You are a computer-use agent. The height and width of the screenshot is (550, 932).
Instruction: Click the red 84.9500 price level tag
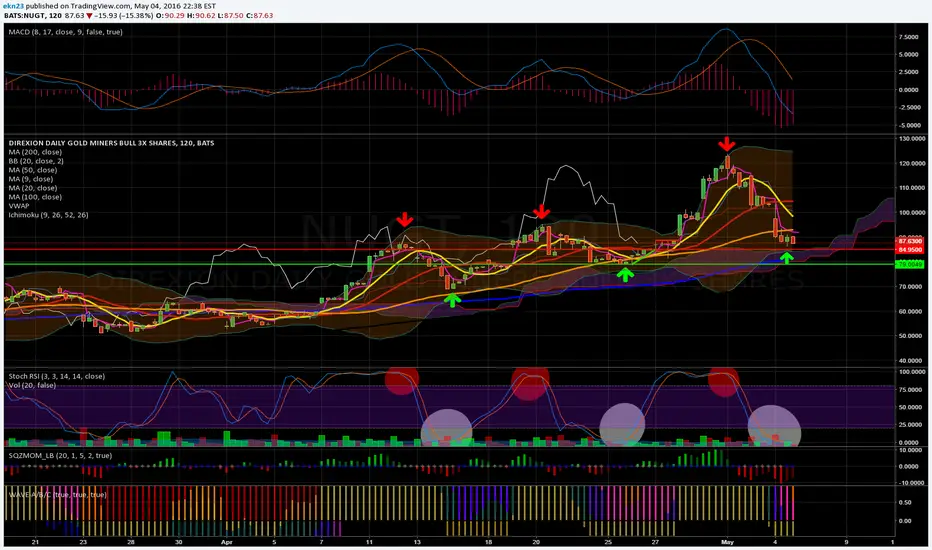click(x=910, y=250)
